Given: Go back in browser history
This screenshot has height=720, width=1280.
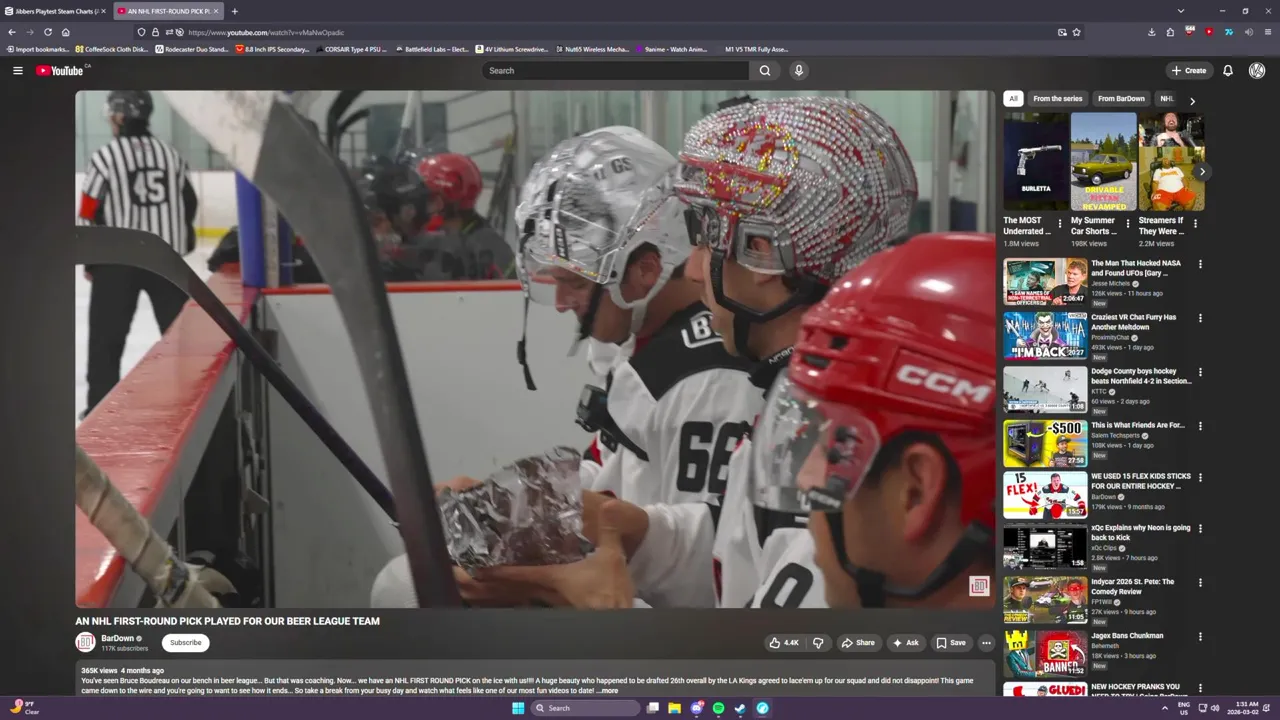Looking at the screenshot, I should (x=11, y=32).
